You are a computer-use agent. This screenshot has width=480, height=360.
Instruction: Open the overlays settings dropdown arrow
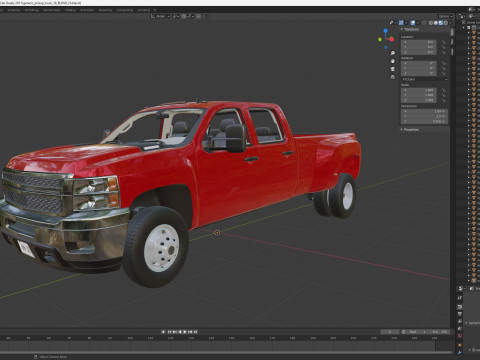coord(418,23)
